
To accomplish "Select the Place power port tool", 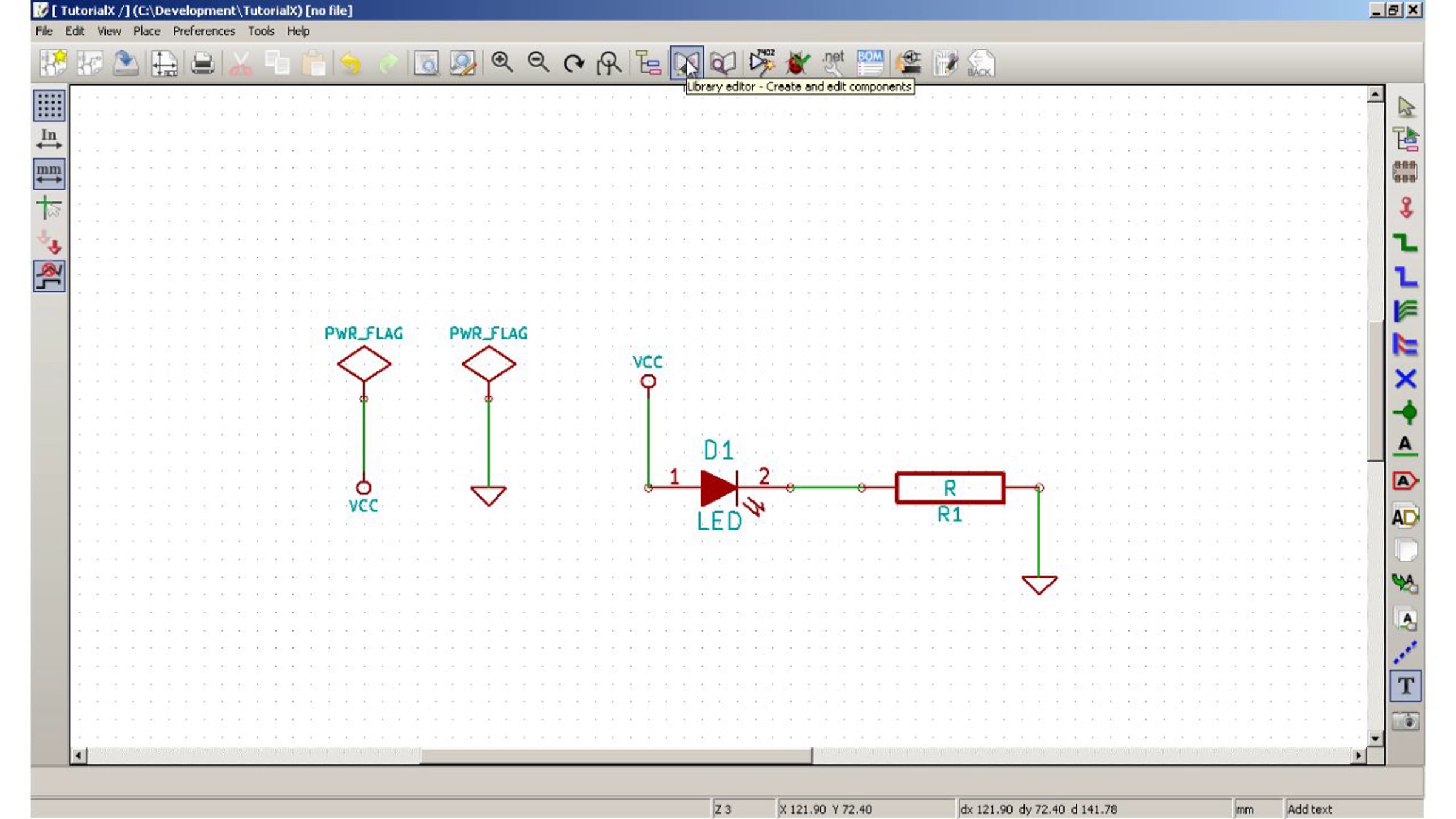I will (1405, 208).
